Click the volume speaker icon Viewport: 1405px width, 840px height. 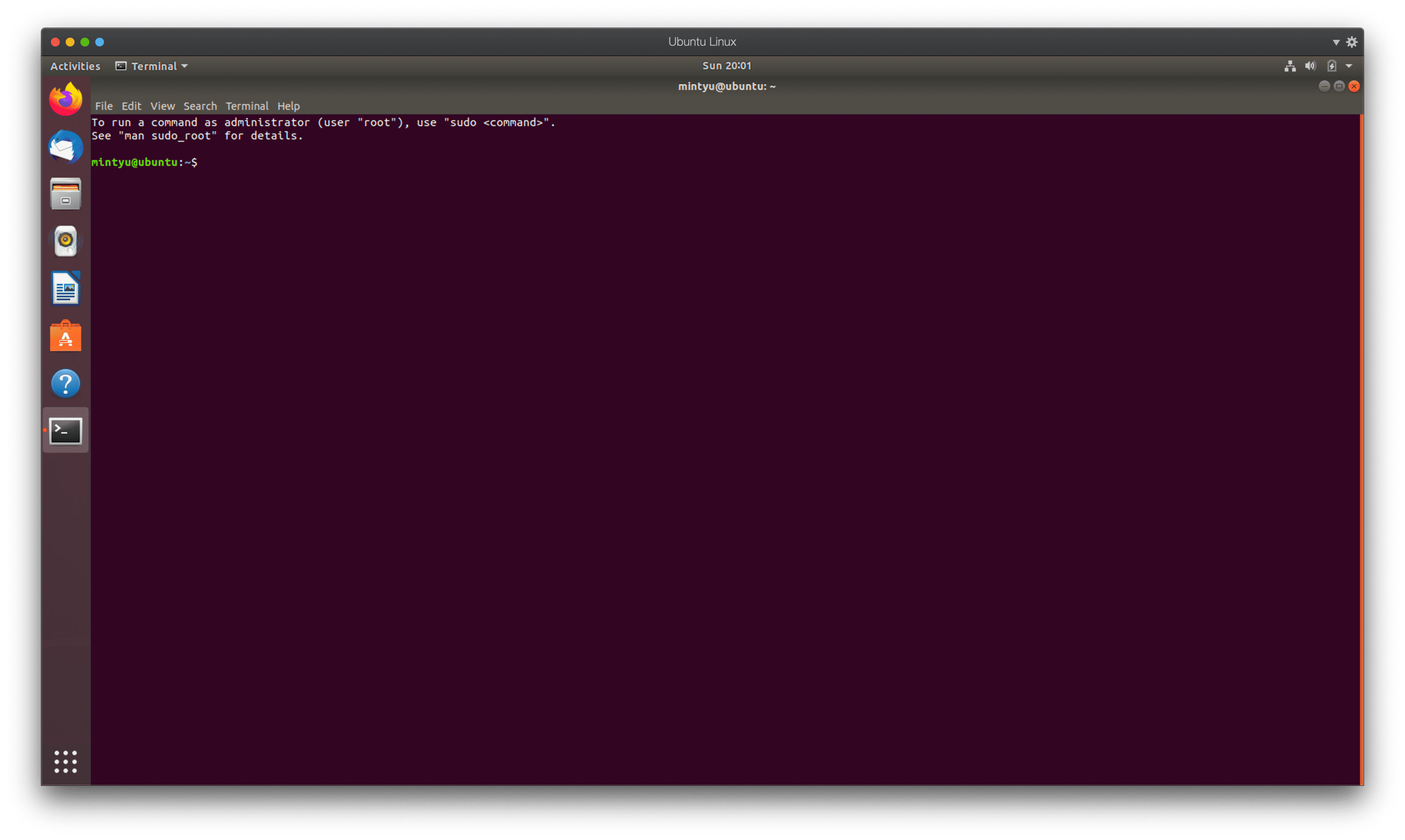coord(1310,66)
